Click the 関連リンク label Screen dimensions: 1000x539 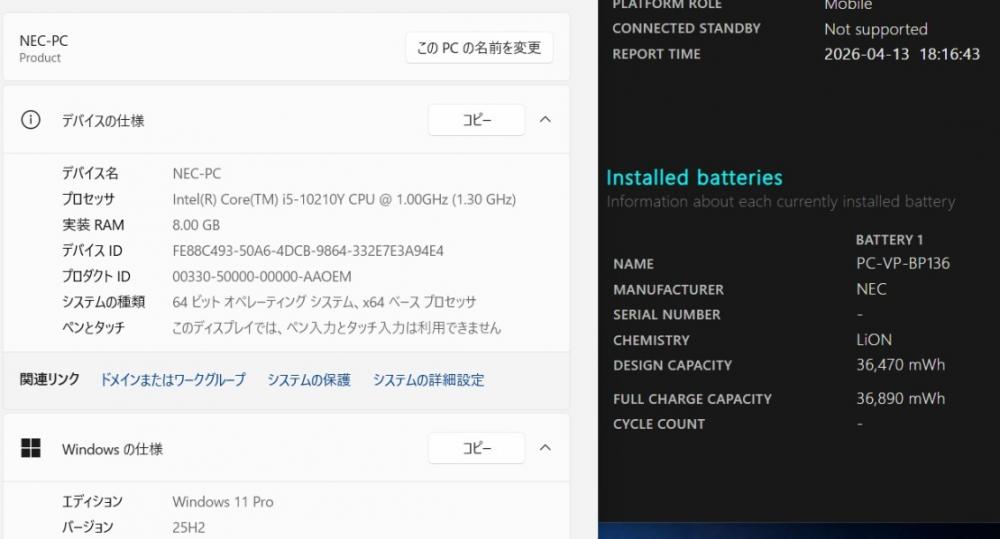(x=50, y=380)
